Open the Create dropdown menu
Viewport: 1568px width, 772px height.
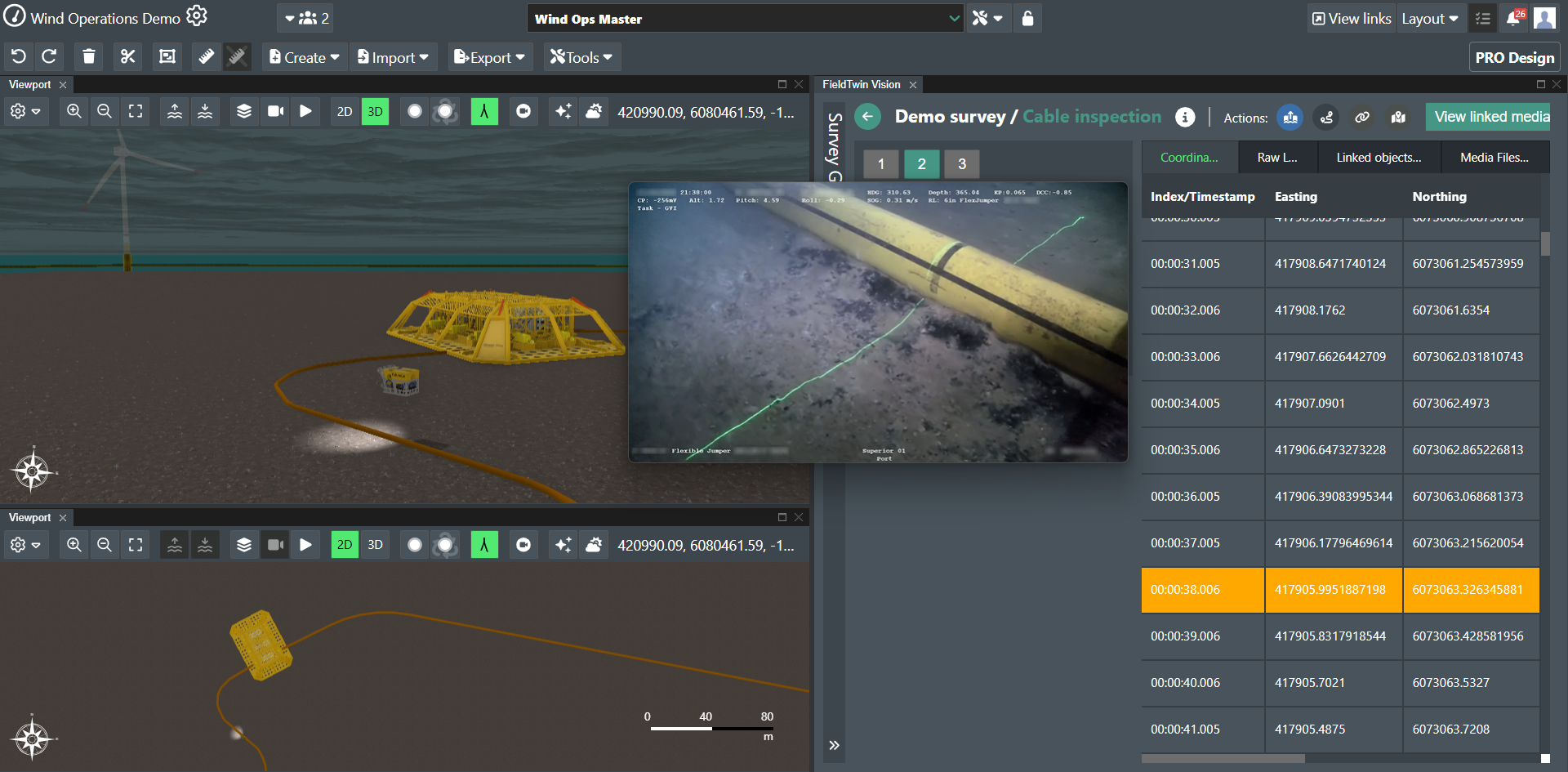point(304,57)
